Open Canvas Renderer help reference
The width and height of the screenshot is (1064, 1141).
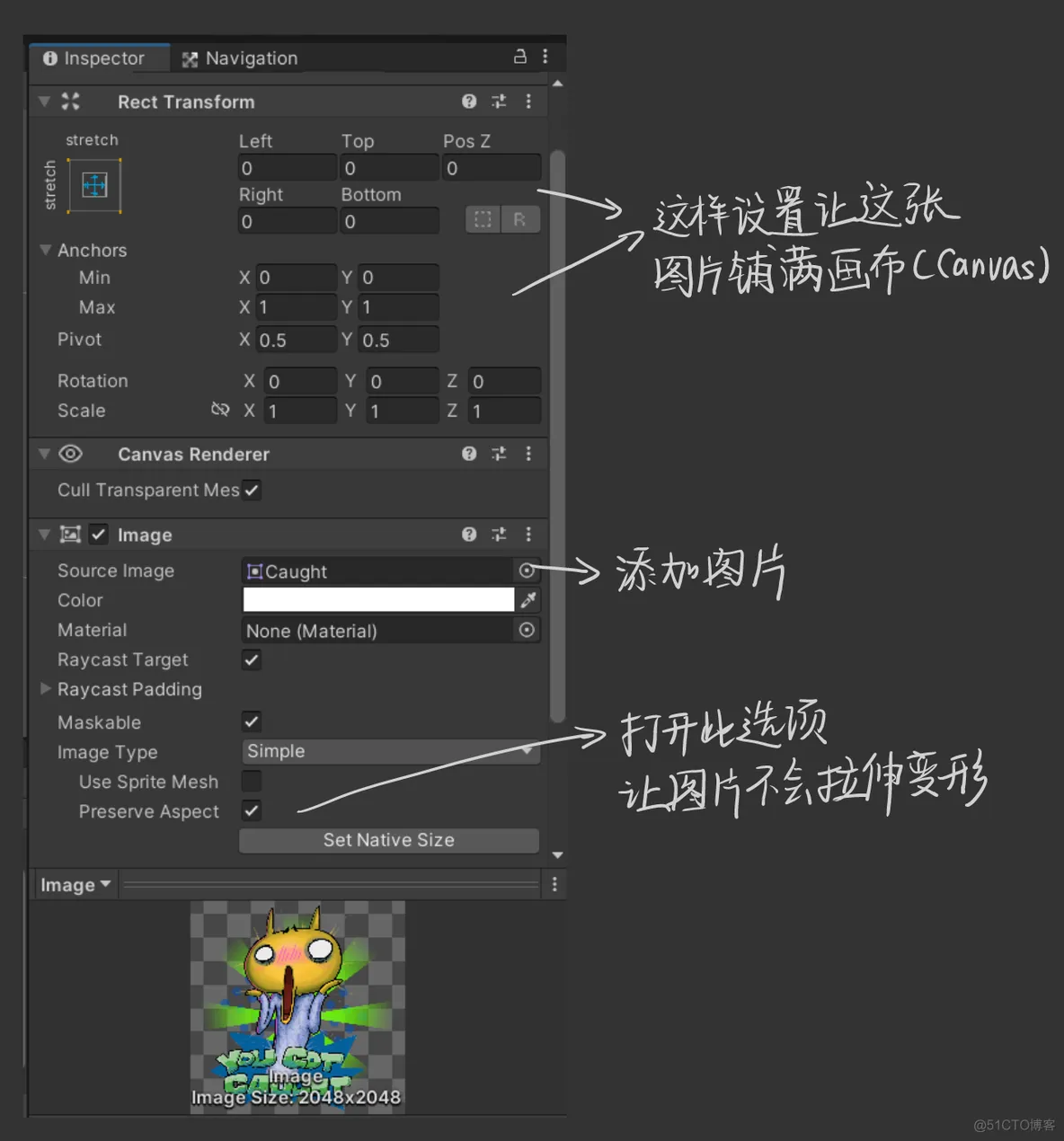coord(469,454)
